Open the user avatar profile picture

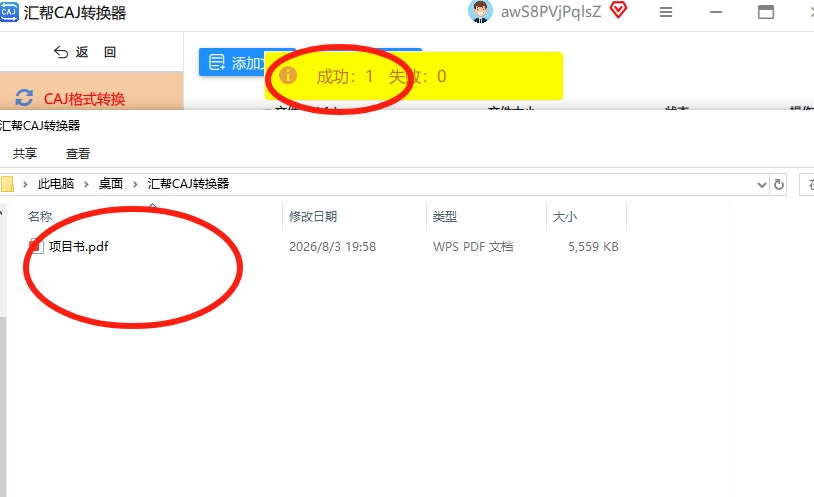480,12
